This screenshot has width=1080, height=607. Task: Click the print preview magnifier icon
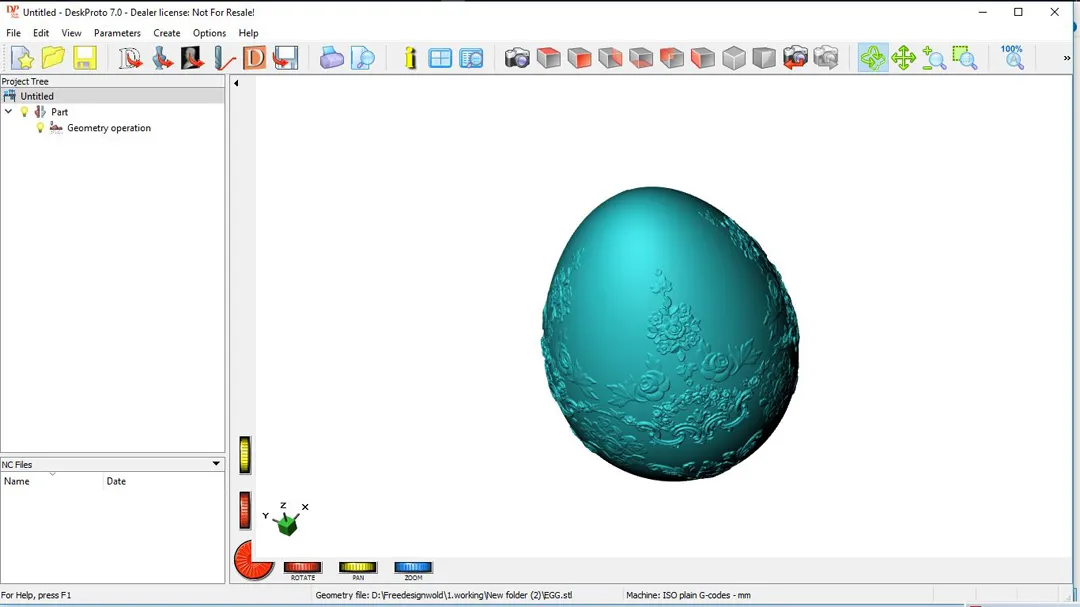(x=363, y=58)
